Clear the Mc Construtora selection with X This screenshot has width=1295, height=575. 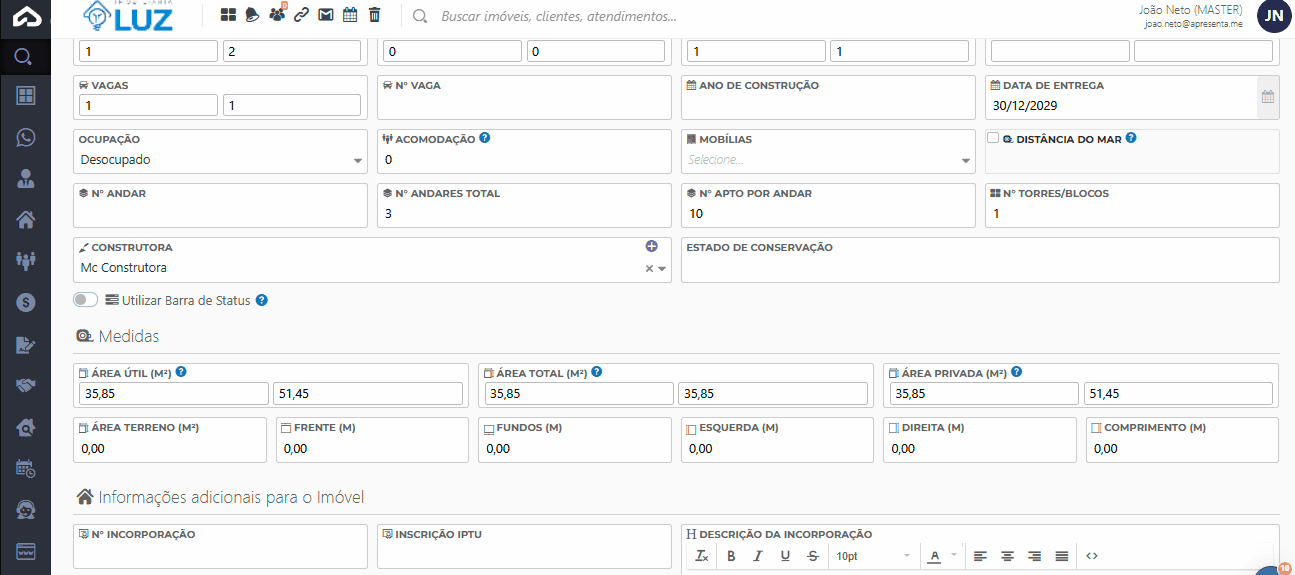(x=648, y=268)
